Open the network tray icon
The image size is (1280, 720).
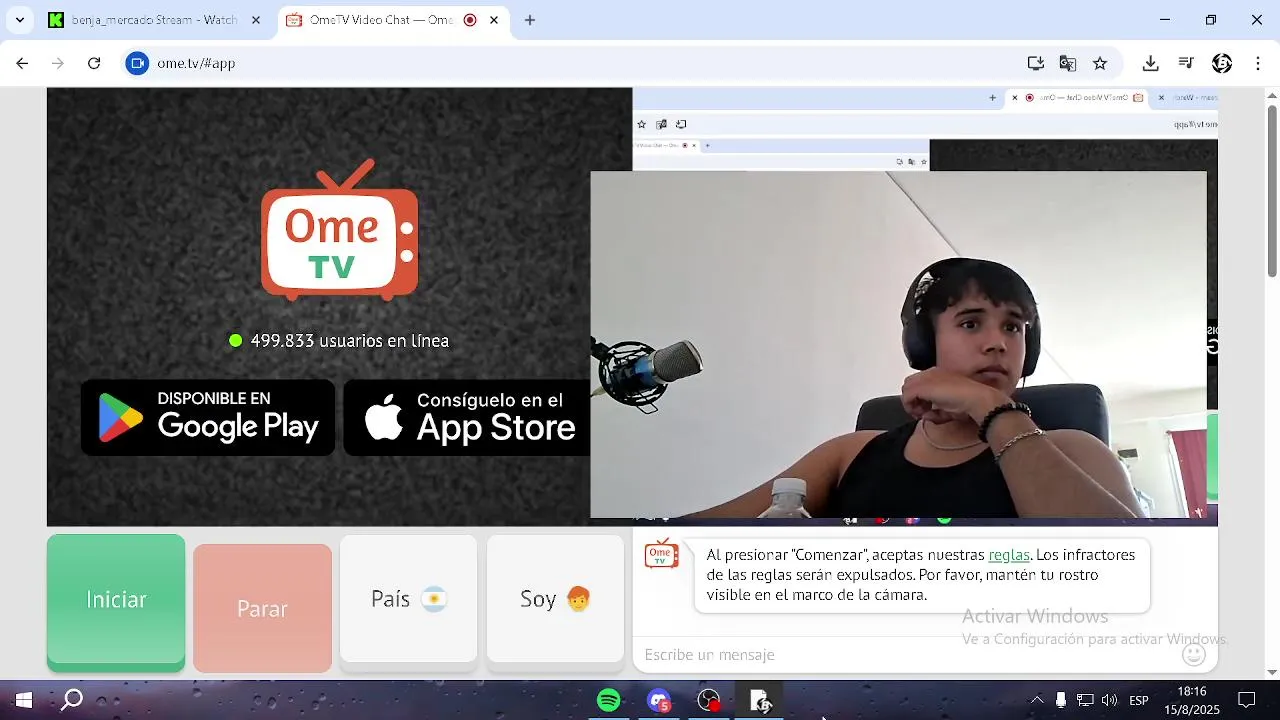pos(1085,700)
